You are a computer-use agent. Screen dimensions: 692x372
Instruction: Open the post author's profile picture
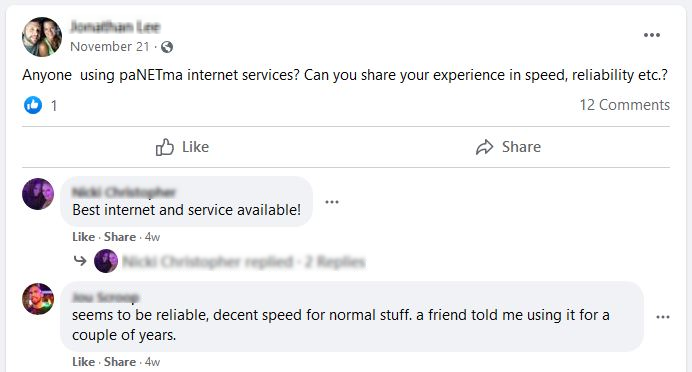[x=42, y=37]
